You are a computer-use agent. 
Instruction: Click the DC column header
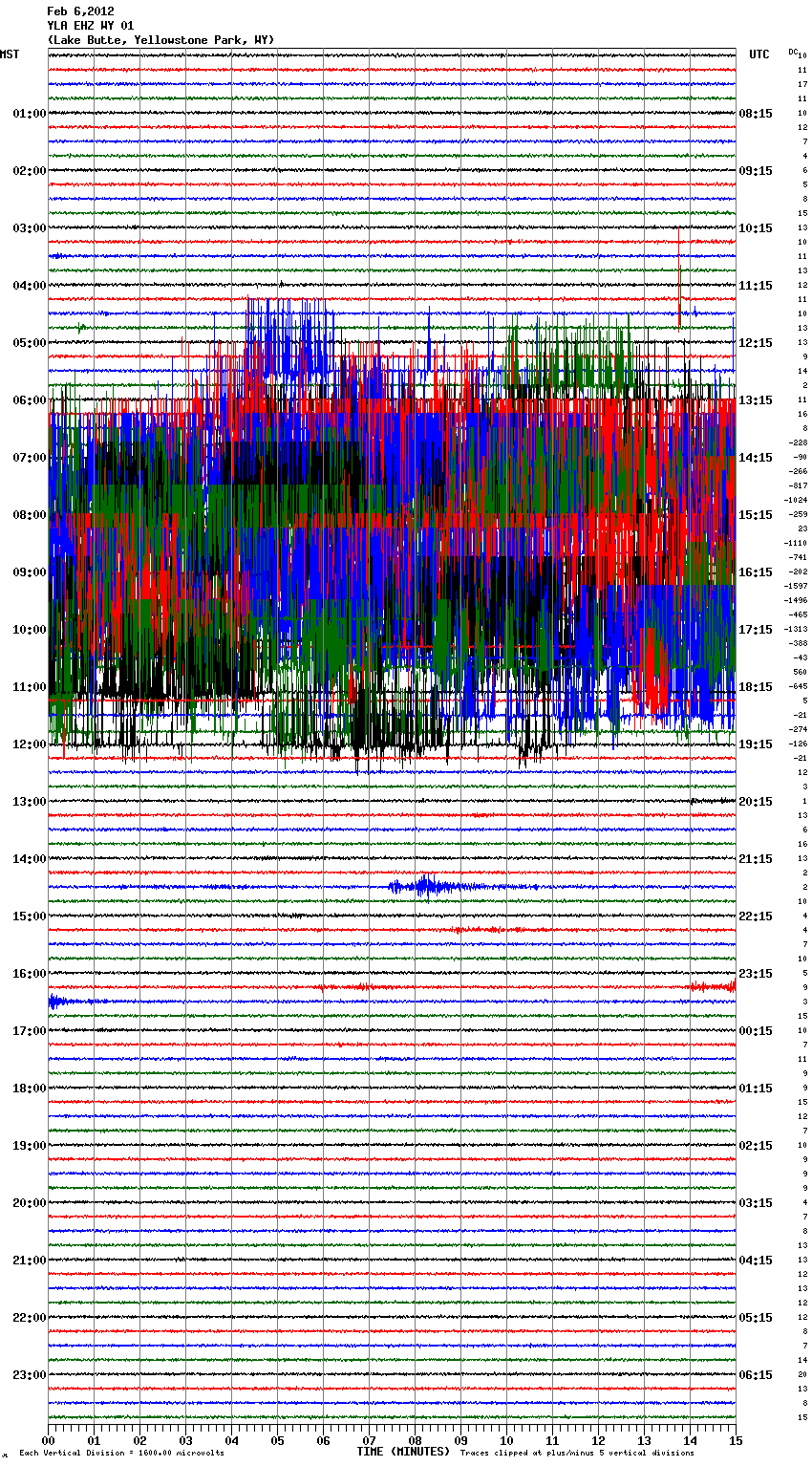tap(794, 52)
